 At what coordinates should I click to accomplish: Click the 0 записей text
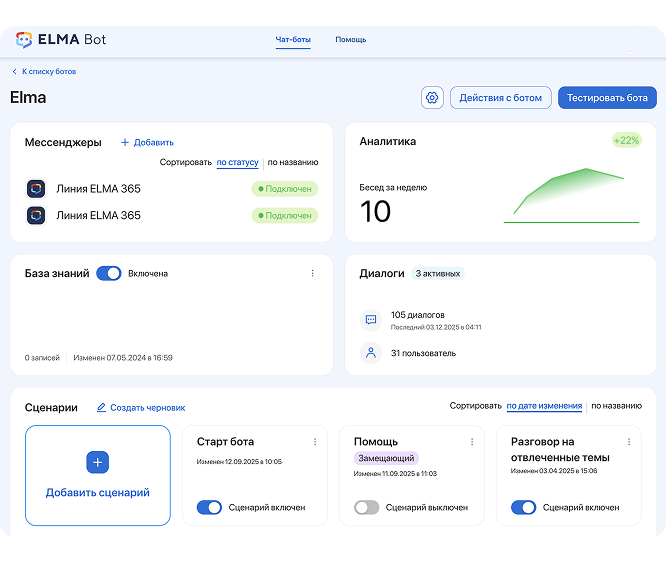[x=42, y=358]
